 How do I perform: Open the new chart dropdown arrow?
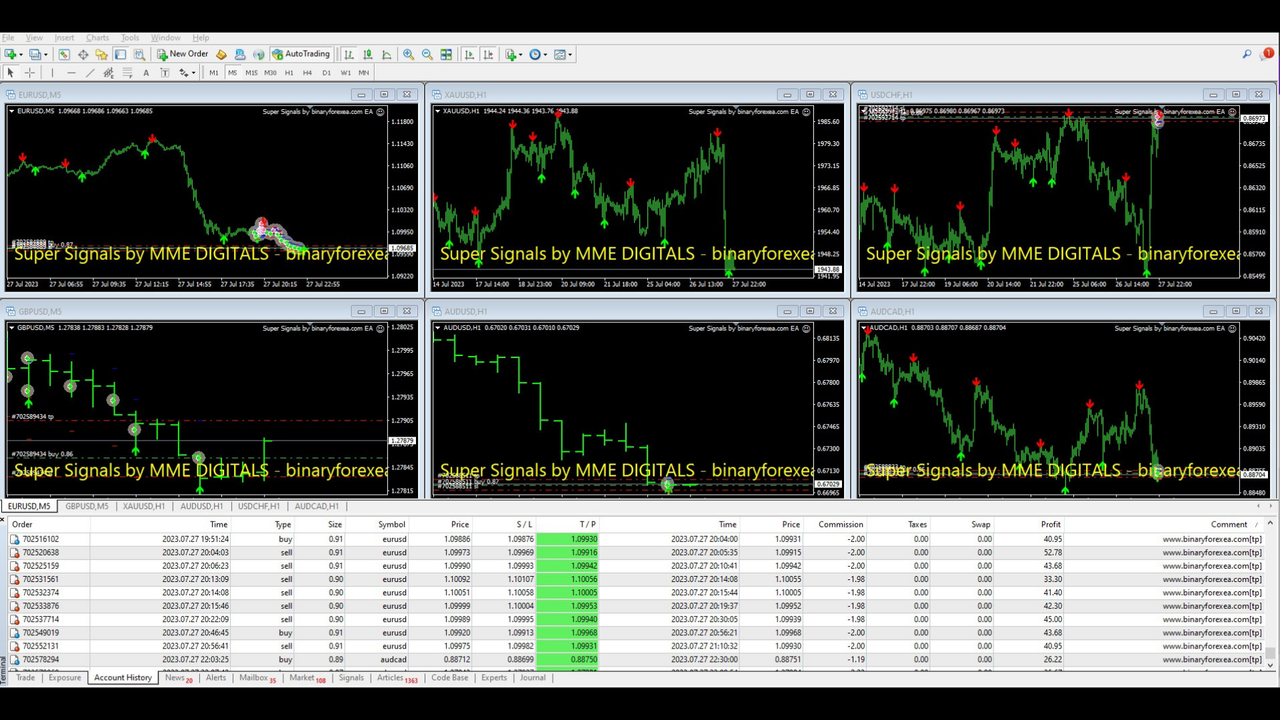19,54
